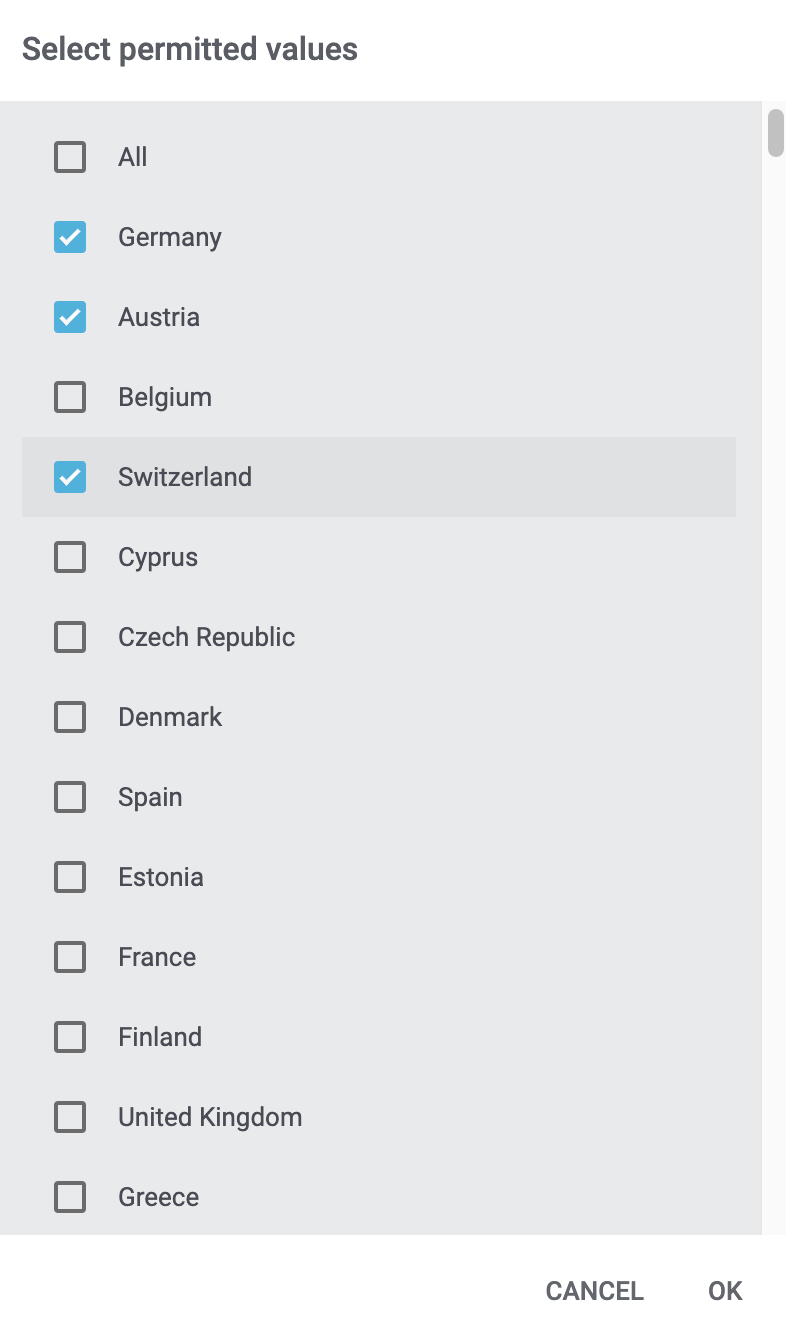The width and height of the screenshot is (786, 1342).
Task: Enable the United Kingdom checkbox
Action: coord(70,1117)
